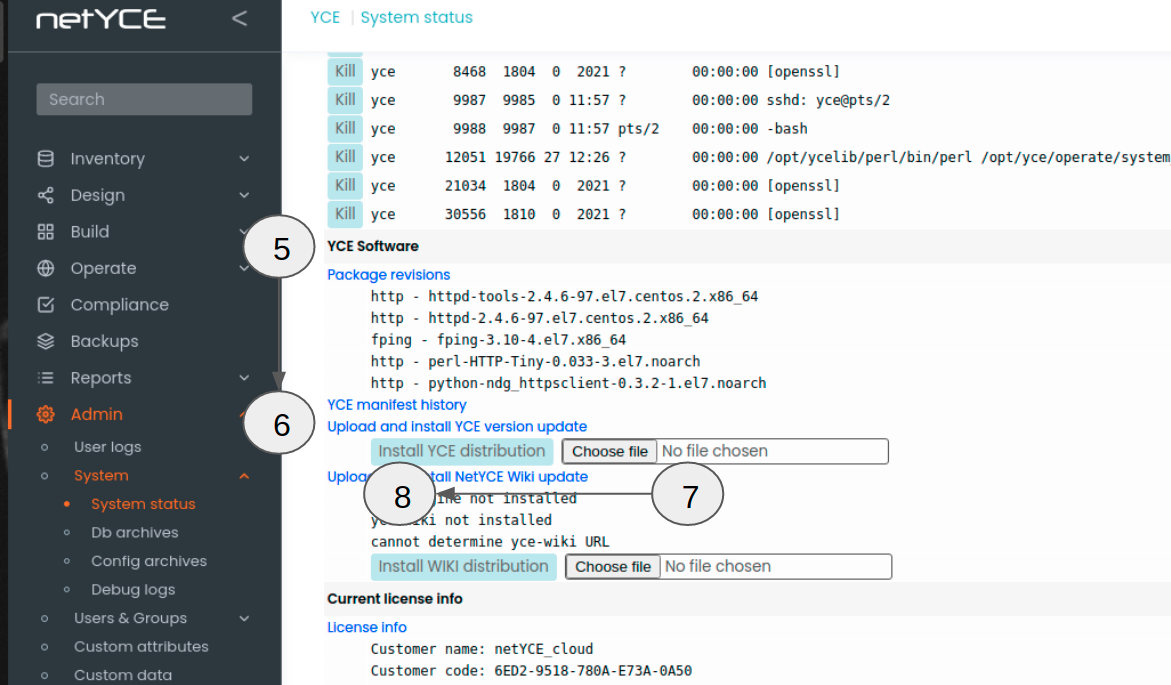Open the Compliance menu item
The image size is (1171, 685).
click(x=119, y=305)
